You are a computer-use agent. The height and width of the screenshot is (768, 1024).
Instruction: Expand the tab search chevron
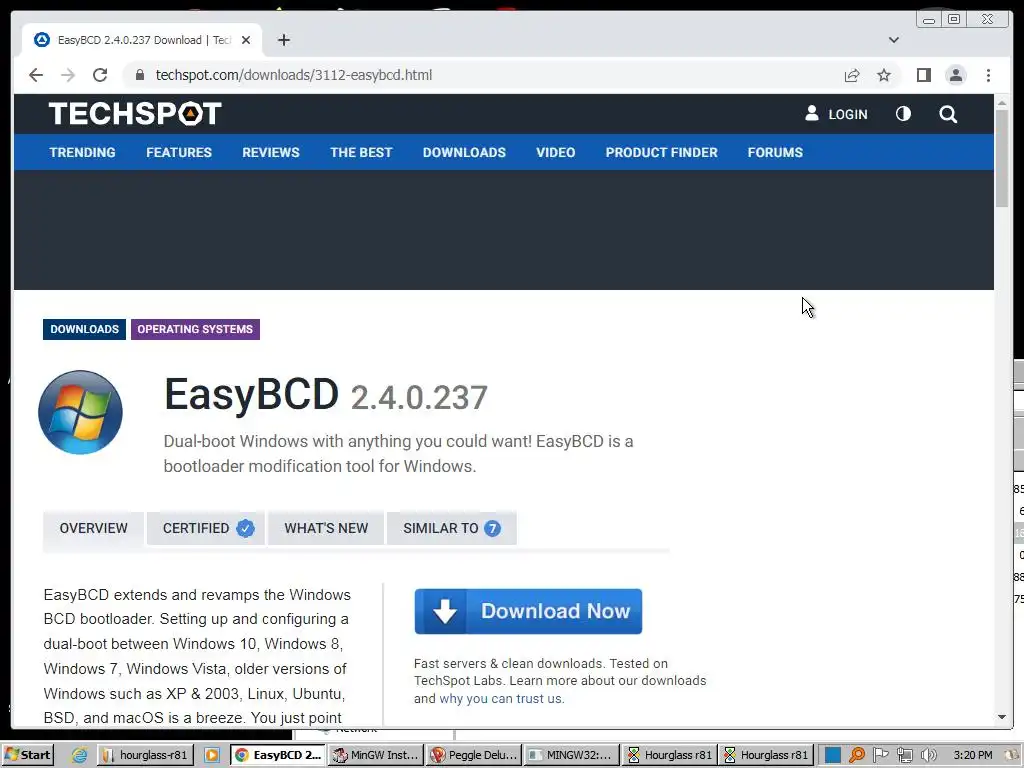pos(893,40)
